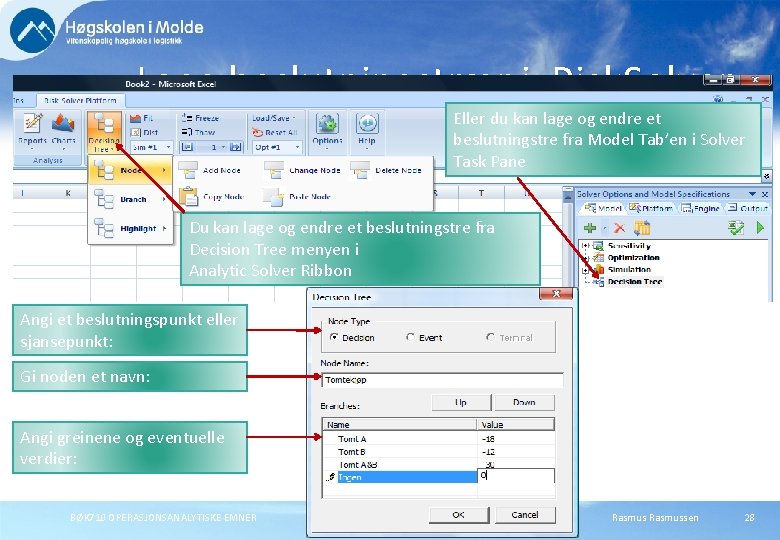Click the Up button in the Decision Tree dialog
The width and height of the screenshot is (780, 540).
coord(461,402)
